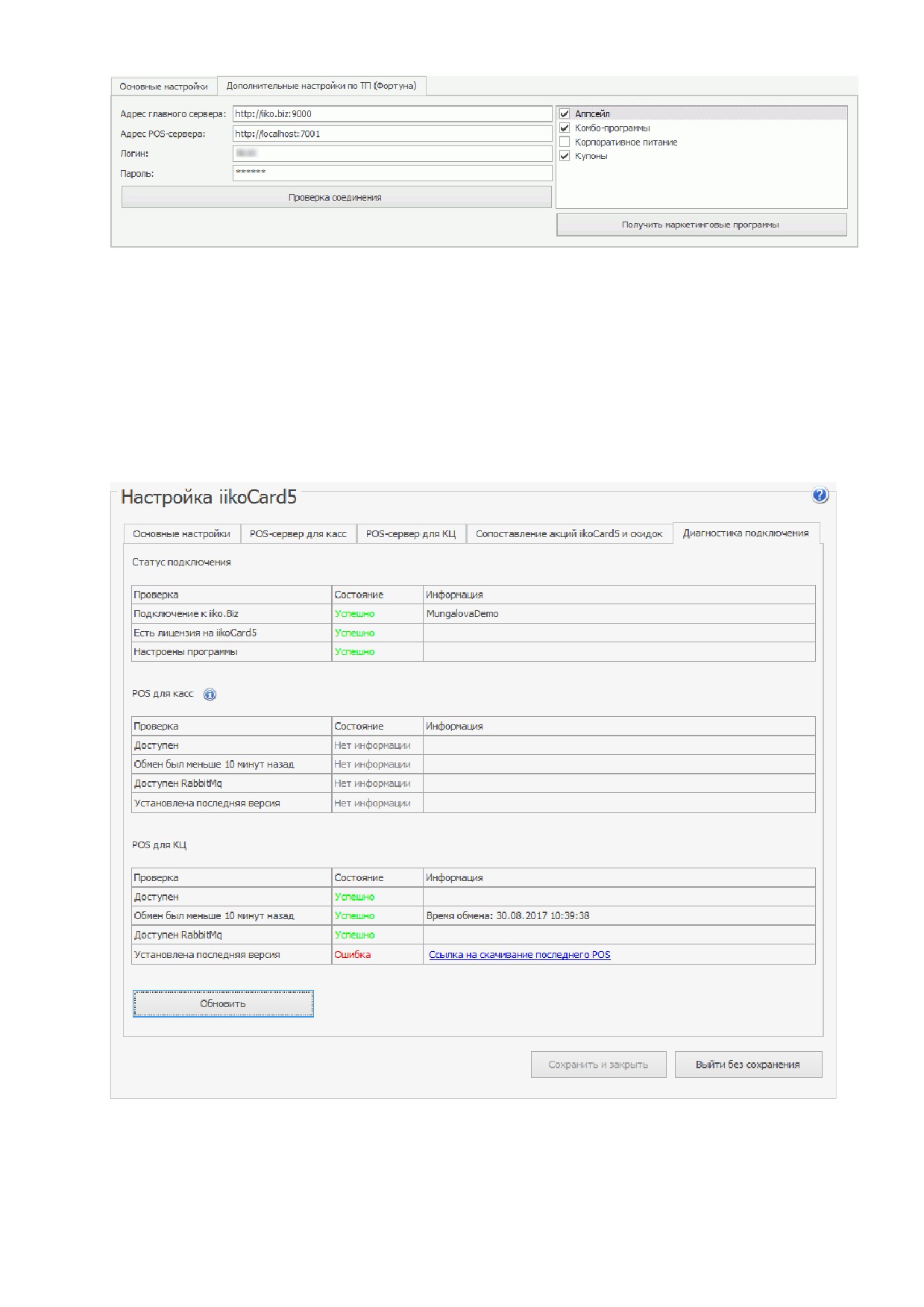Image resolution: width=924 pixels, height=1307 pixels.
Task: Select the Диагностика подключения tab
Action: click(746, 533)
